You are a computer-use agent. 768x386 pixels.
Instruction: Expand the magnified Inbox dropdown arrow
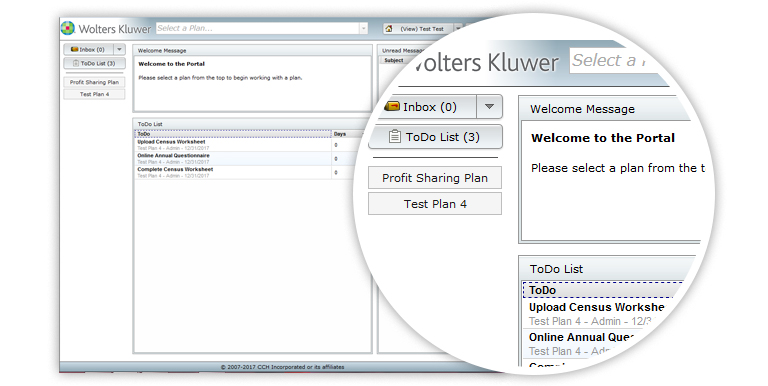[x=489, y=107]
